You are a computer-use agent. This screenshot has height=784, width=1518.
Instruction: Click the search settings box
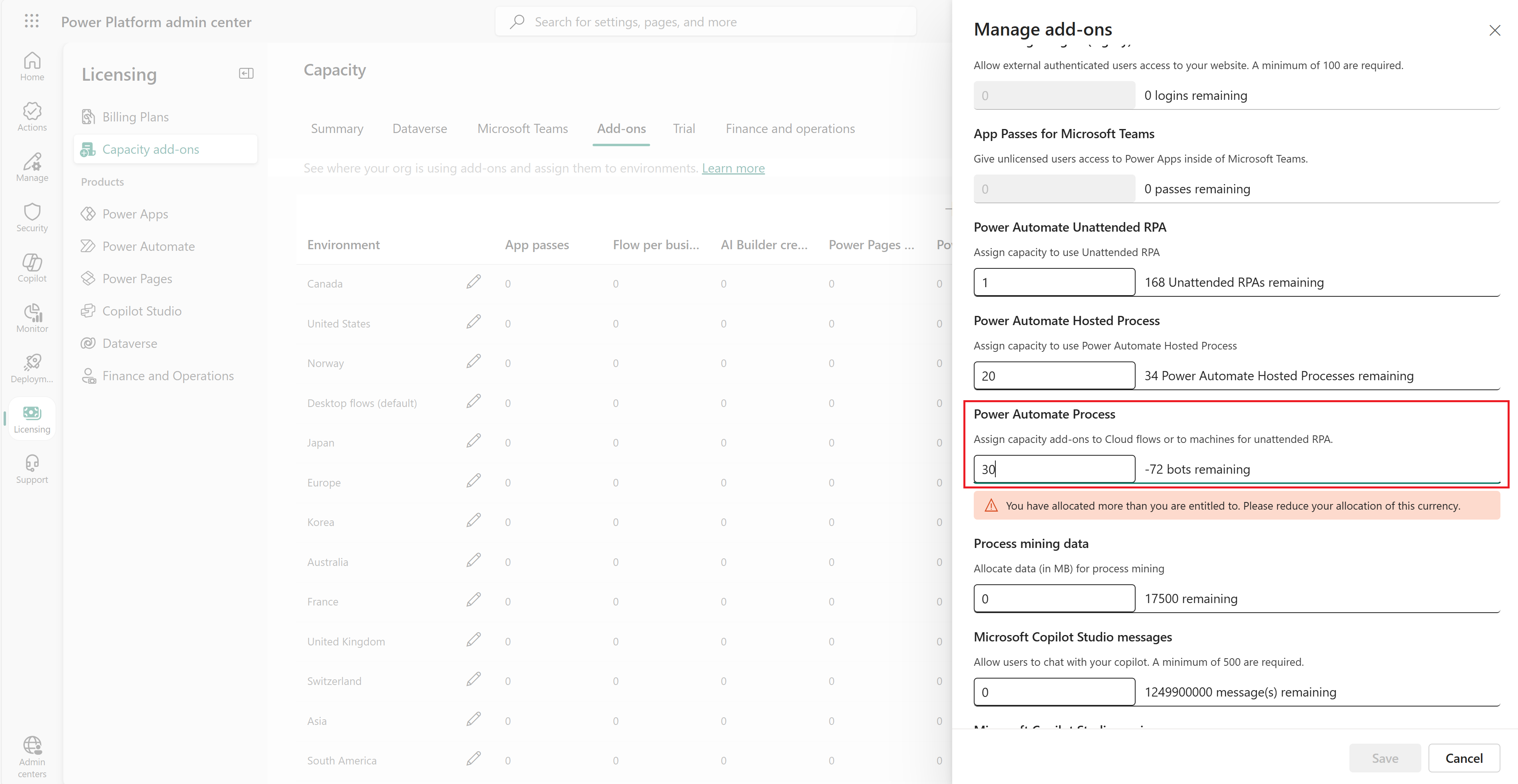pyautogui.click(x=705, y=22)
